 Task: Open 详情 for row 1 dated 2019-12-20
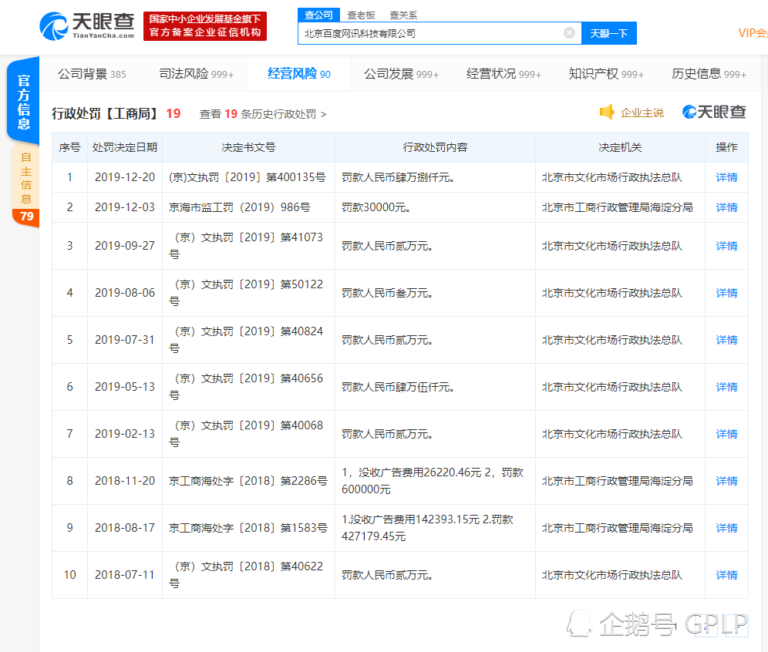pos(726,177)
